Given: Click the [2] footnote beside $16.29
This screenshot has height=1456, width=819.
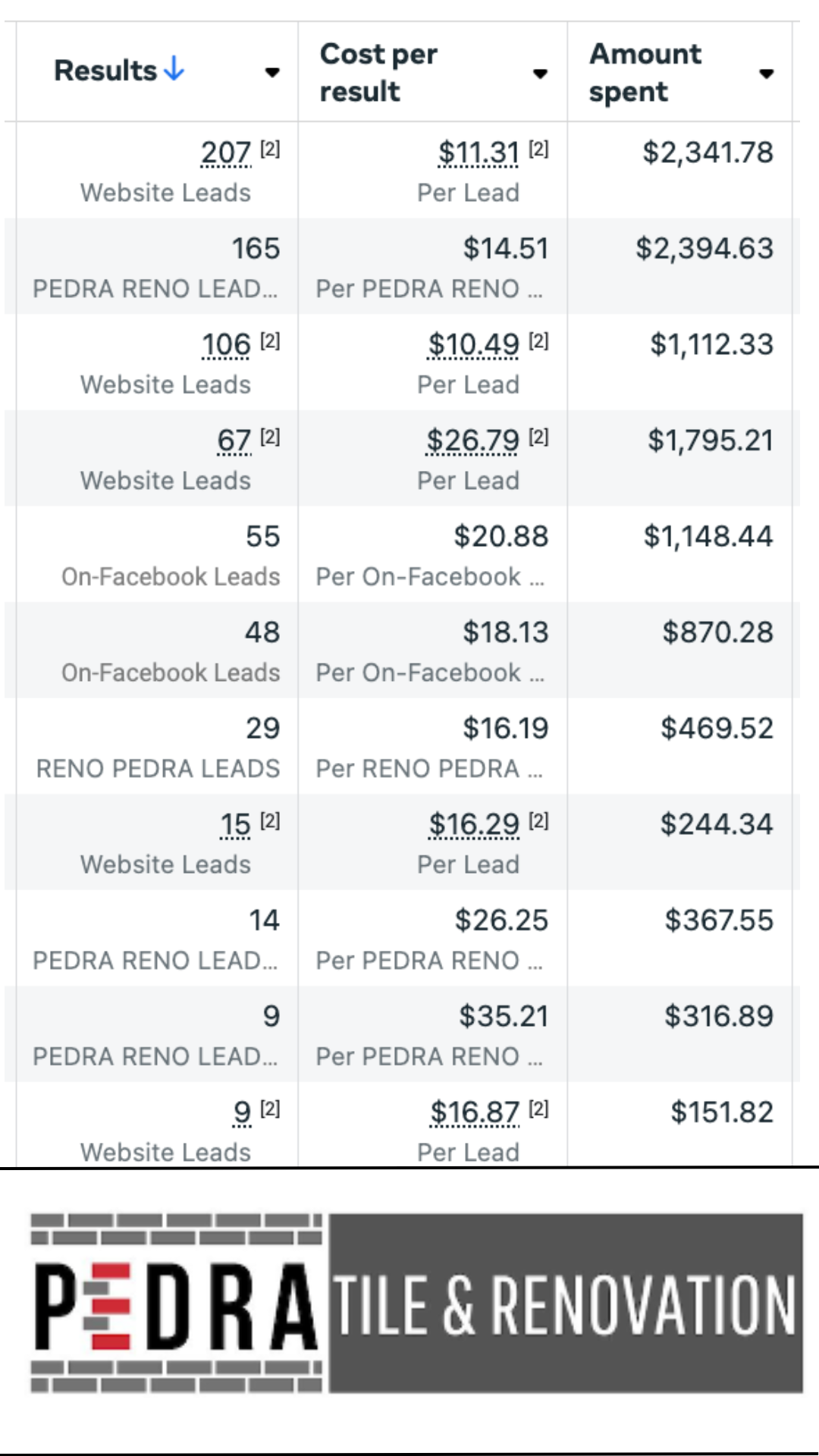Looking at the screenshot, I should click(538, 821).
